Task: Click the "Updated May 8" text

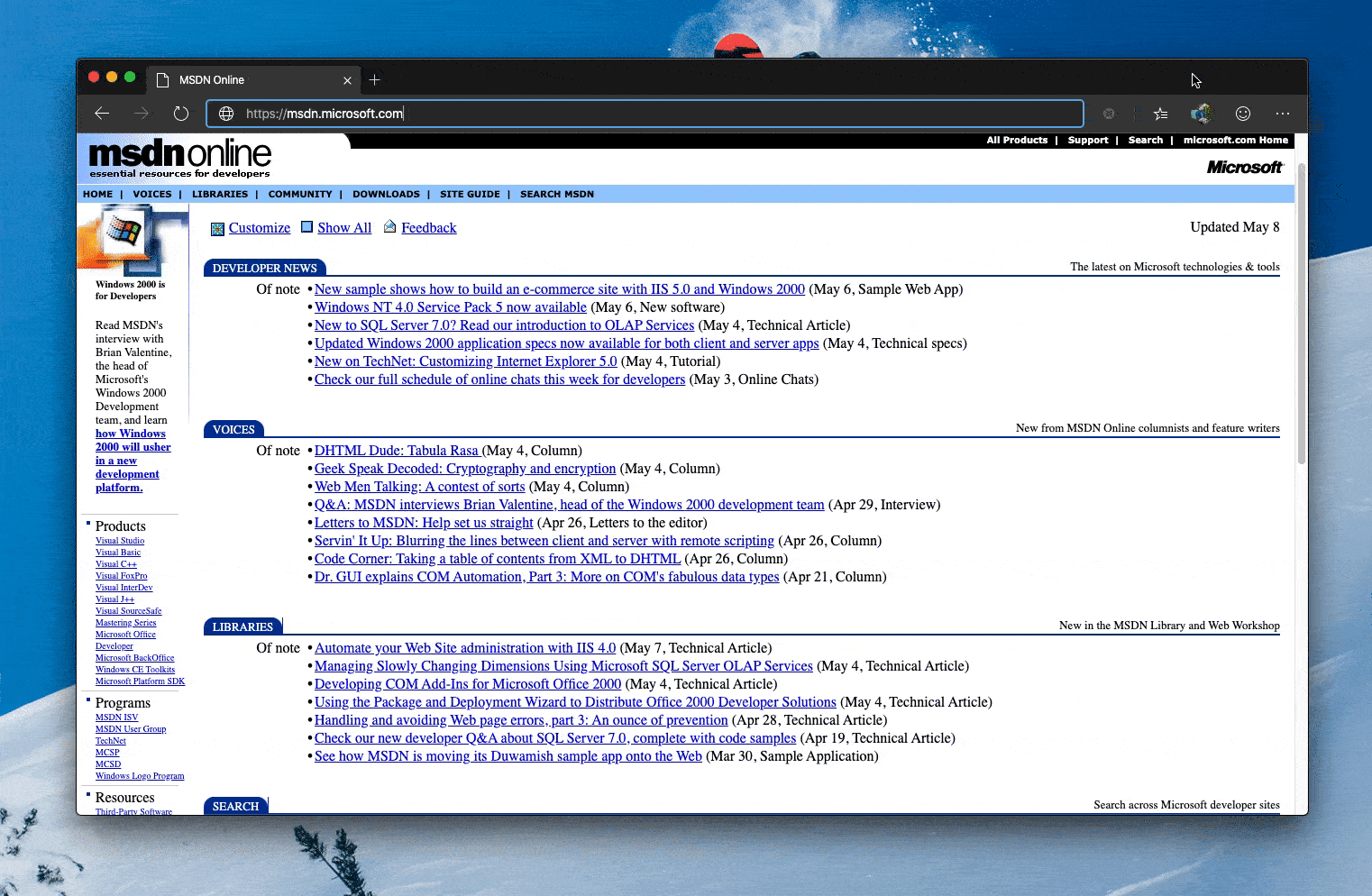Action: (x=1235, y=227)
